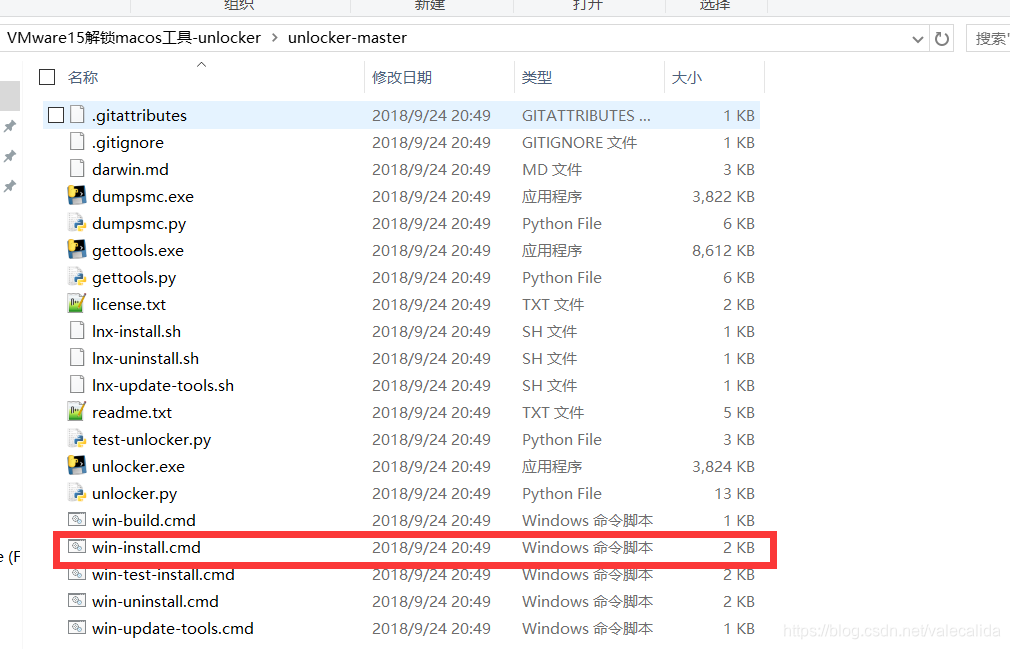Click the 3,824 KB size value
This screenshot has width=1010, height=649.
coord(723,466)
